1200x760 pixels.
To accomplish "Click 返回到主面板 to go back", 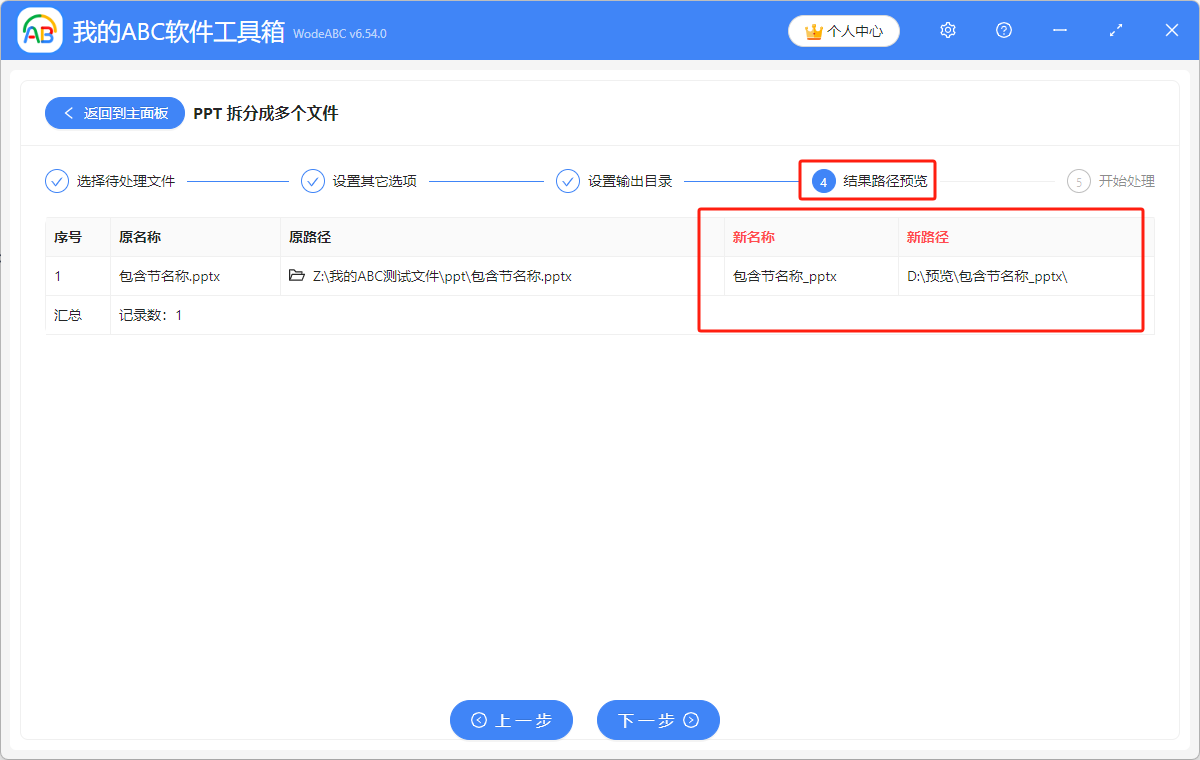I will [x=115, y=113].
